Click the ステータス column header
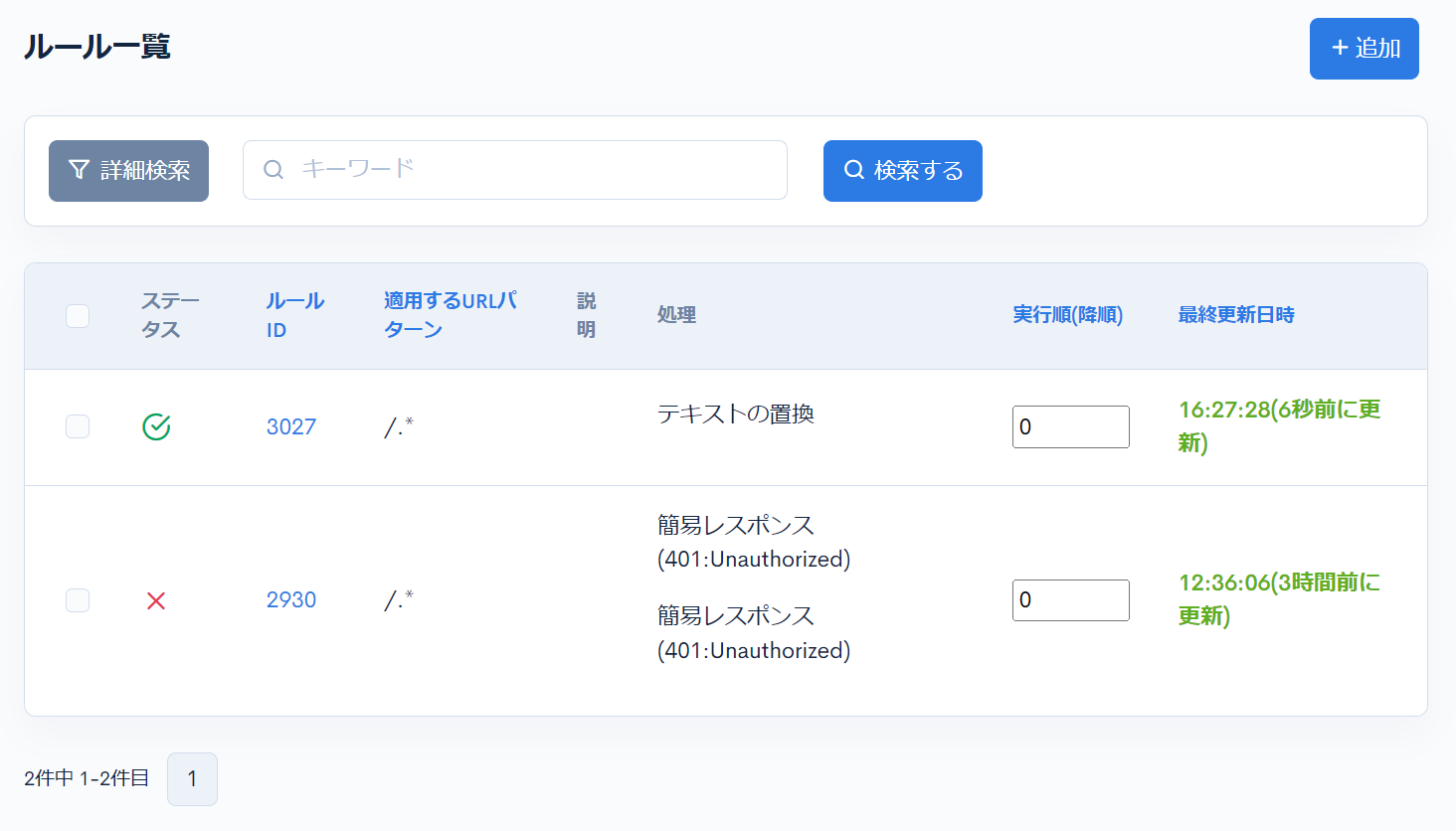This screenshot has height=831, width=1456. tap(170, 315)
